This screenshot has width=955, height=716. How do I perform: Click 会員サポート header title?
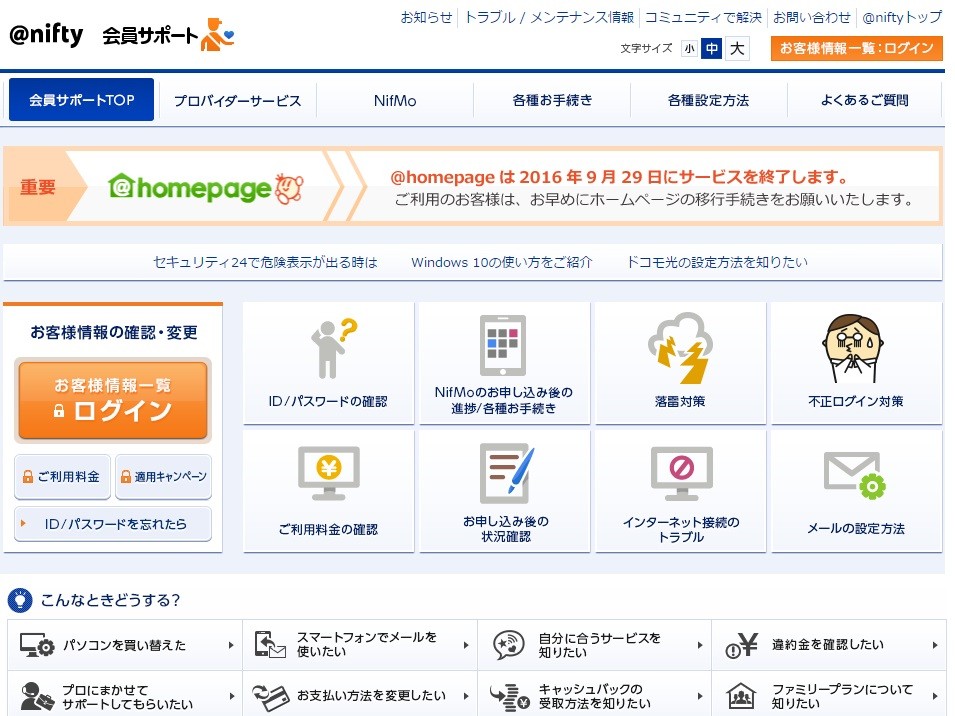(x=150, y=35)
